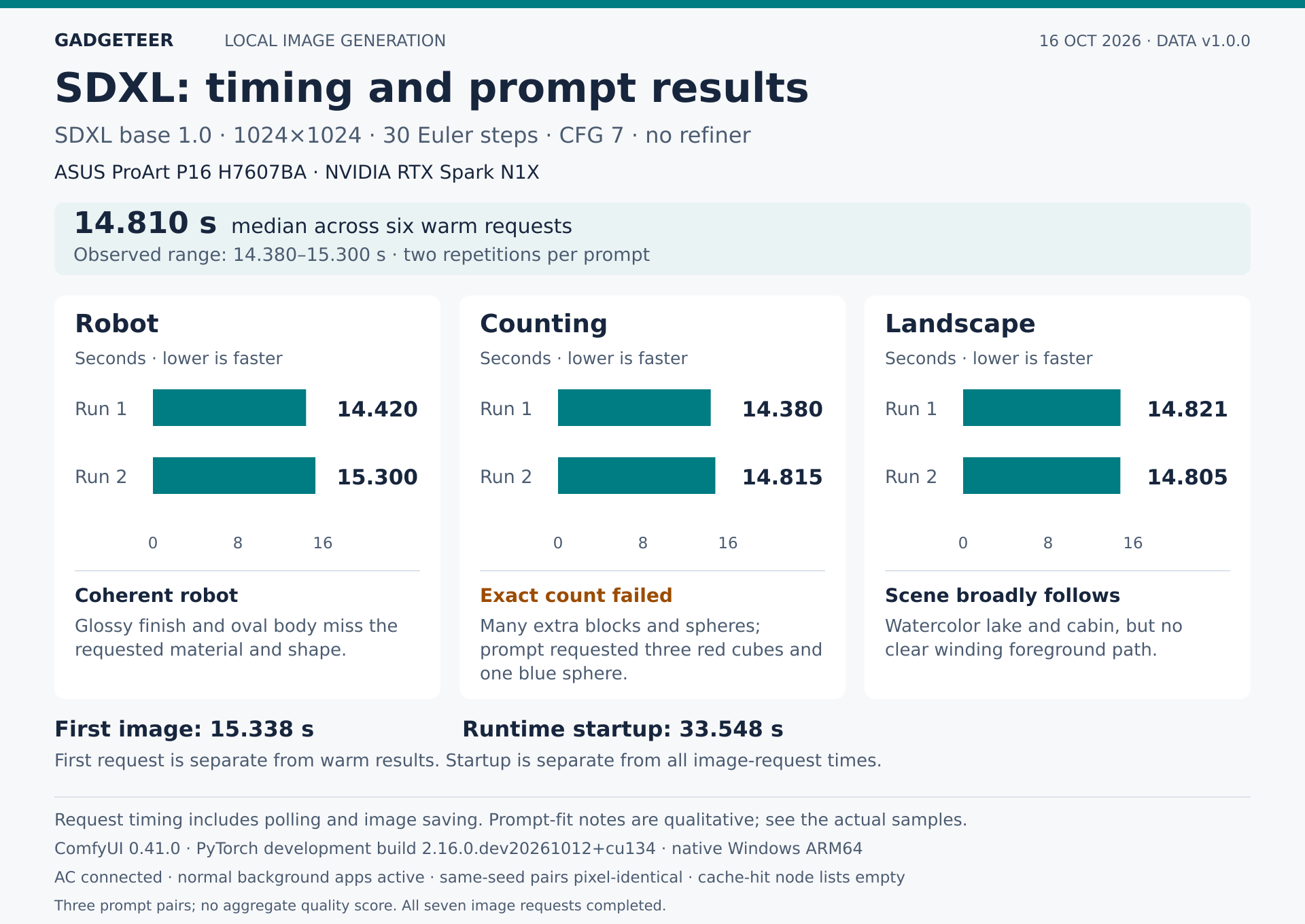
Task: Select the SDXL timing and prompt results headline
Action: [432, 88]
